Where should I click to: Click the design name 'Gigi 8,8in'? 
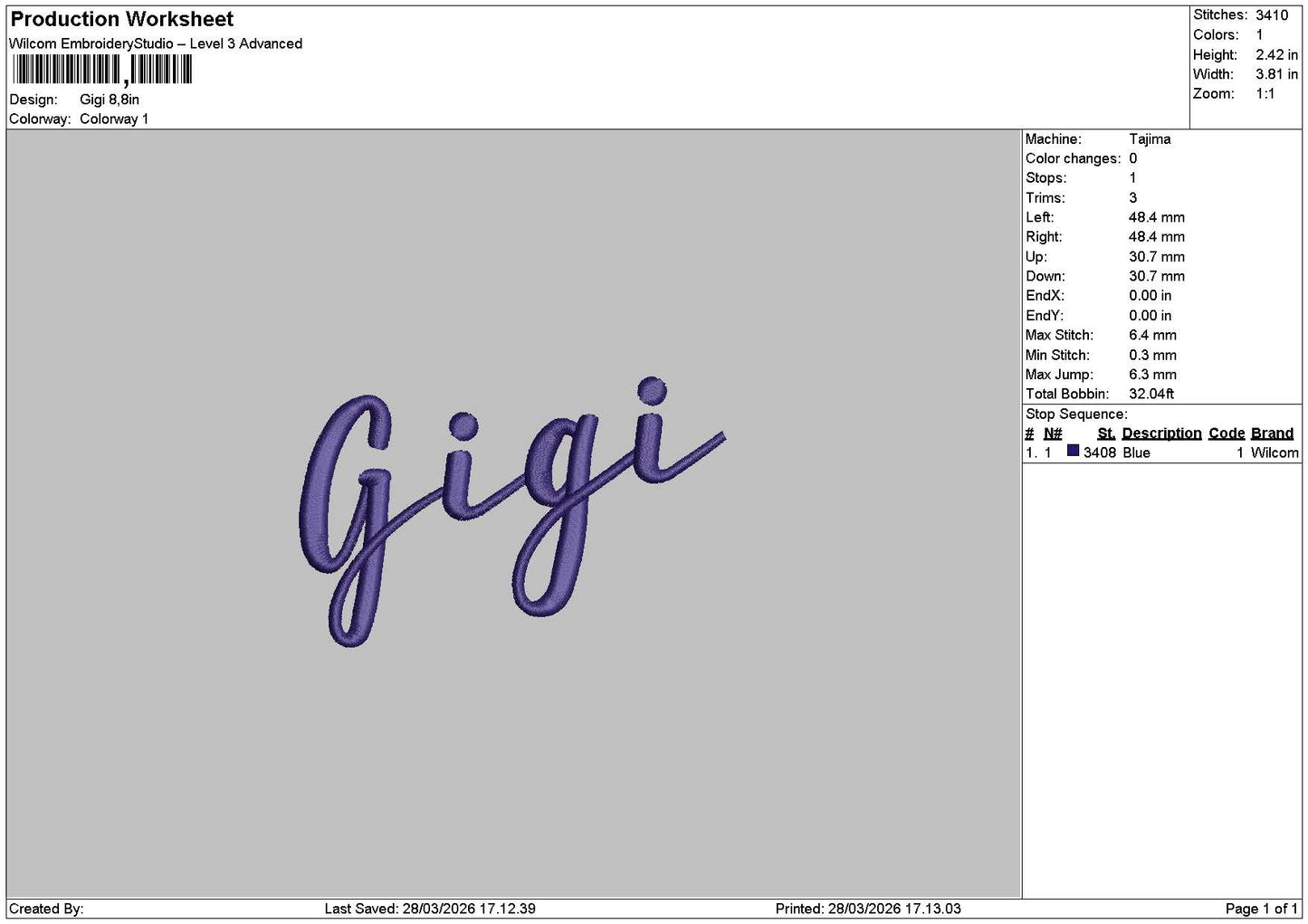pos(110,100)
